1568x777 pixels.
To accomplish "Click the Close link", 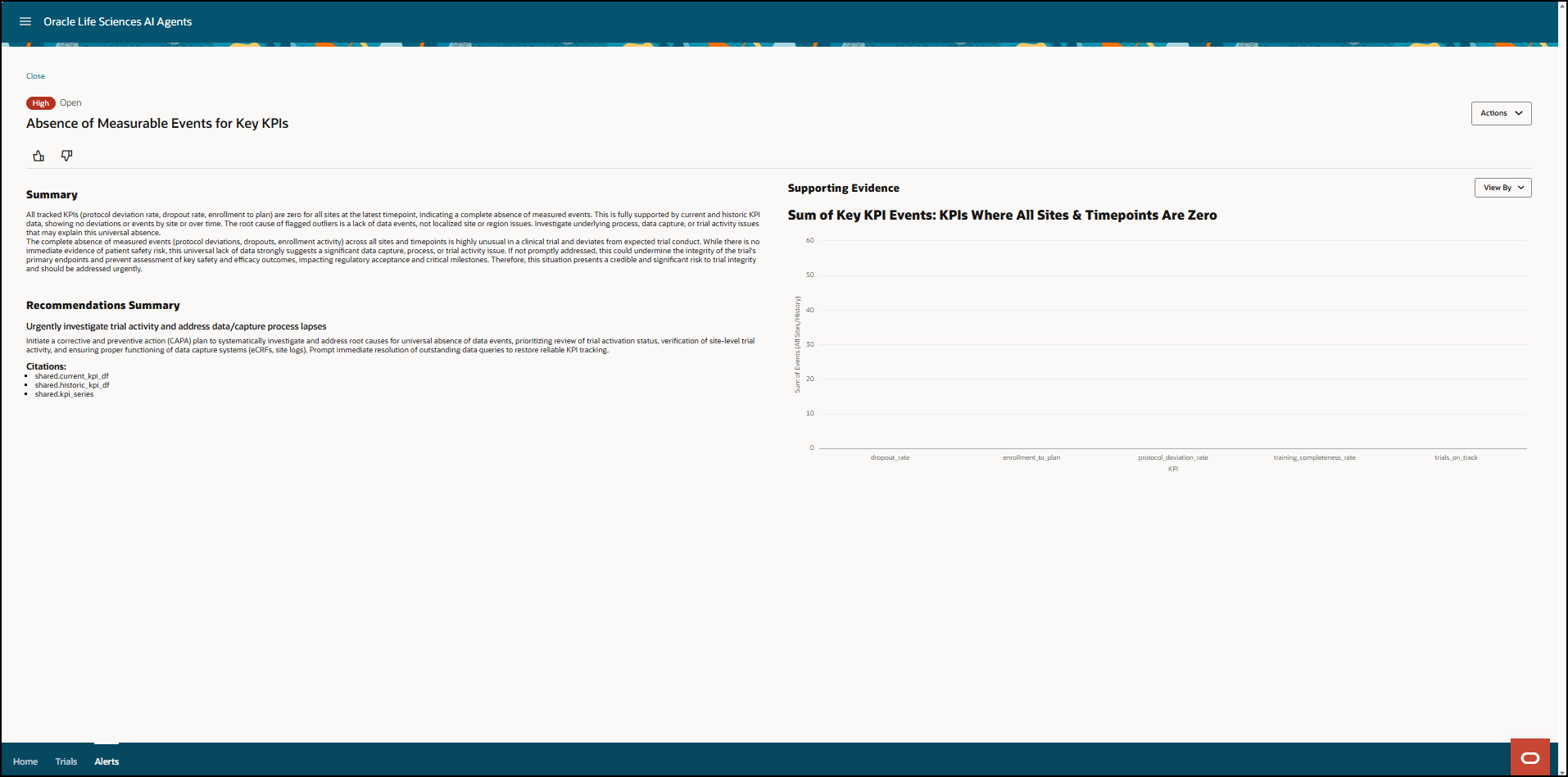I will point(35,76).
